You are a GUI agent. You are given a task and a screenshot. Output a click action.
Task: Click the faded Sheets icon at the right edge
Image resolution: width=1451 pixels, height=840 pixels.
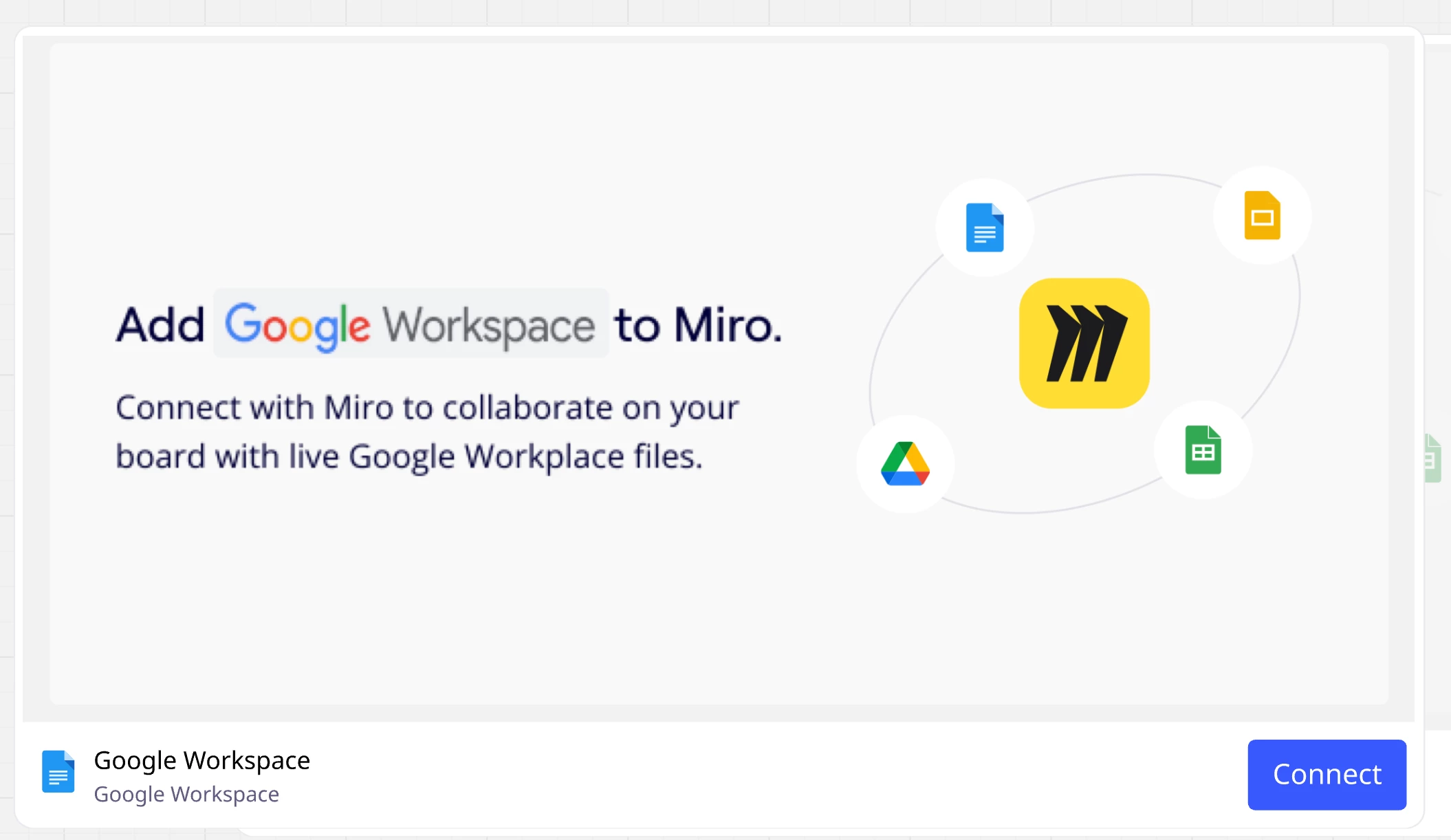[x=1432, y=458]
